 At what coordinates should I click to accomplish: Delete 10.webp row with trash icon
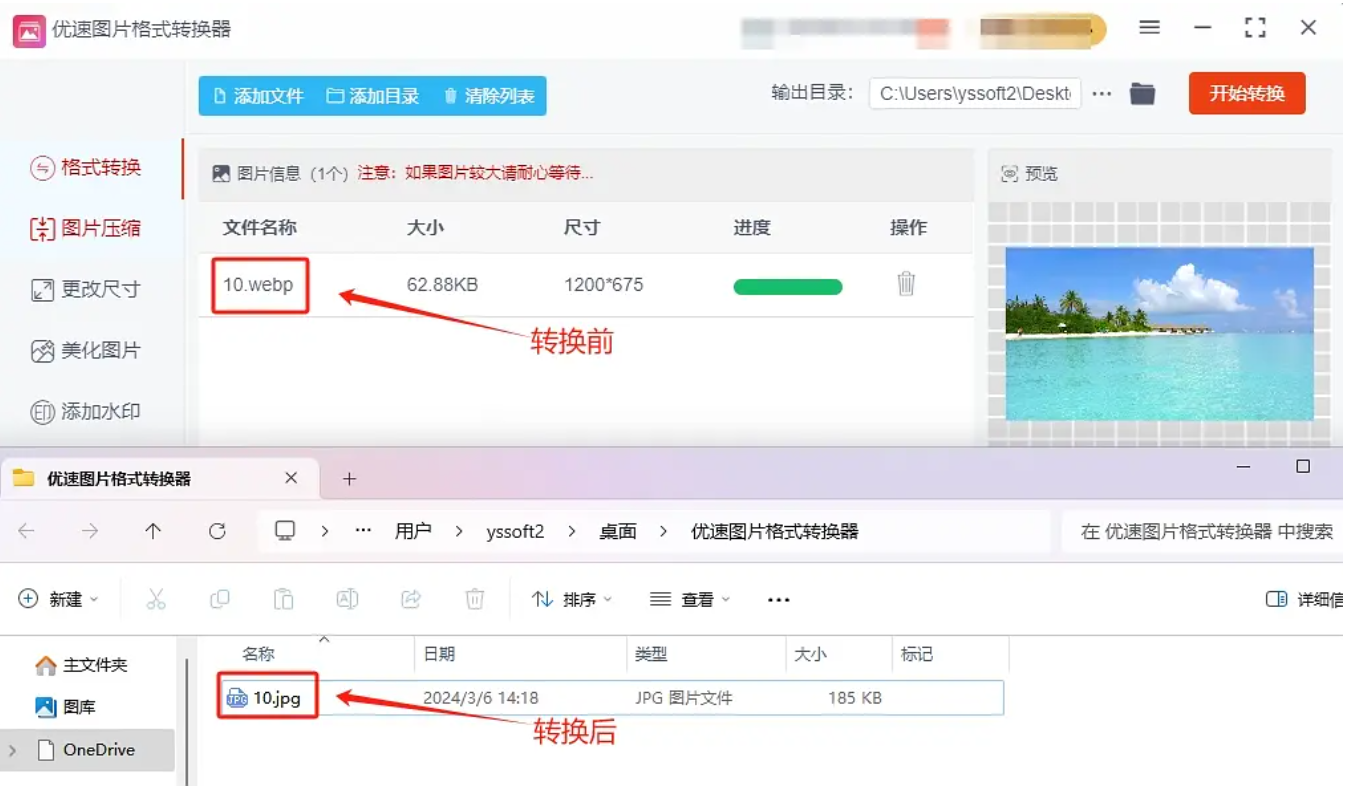coord(906,284)
